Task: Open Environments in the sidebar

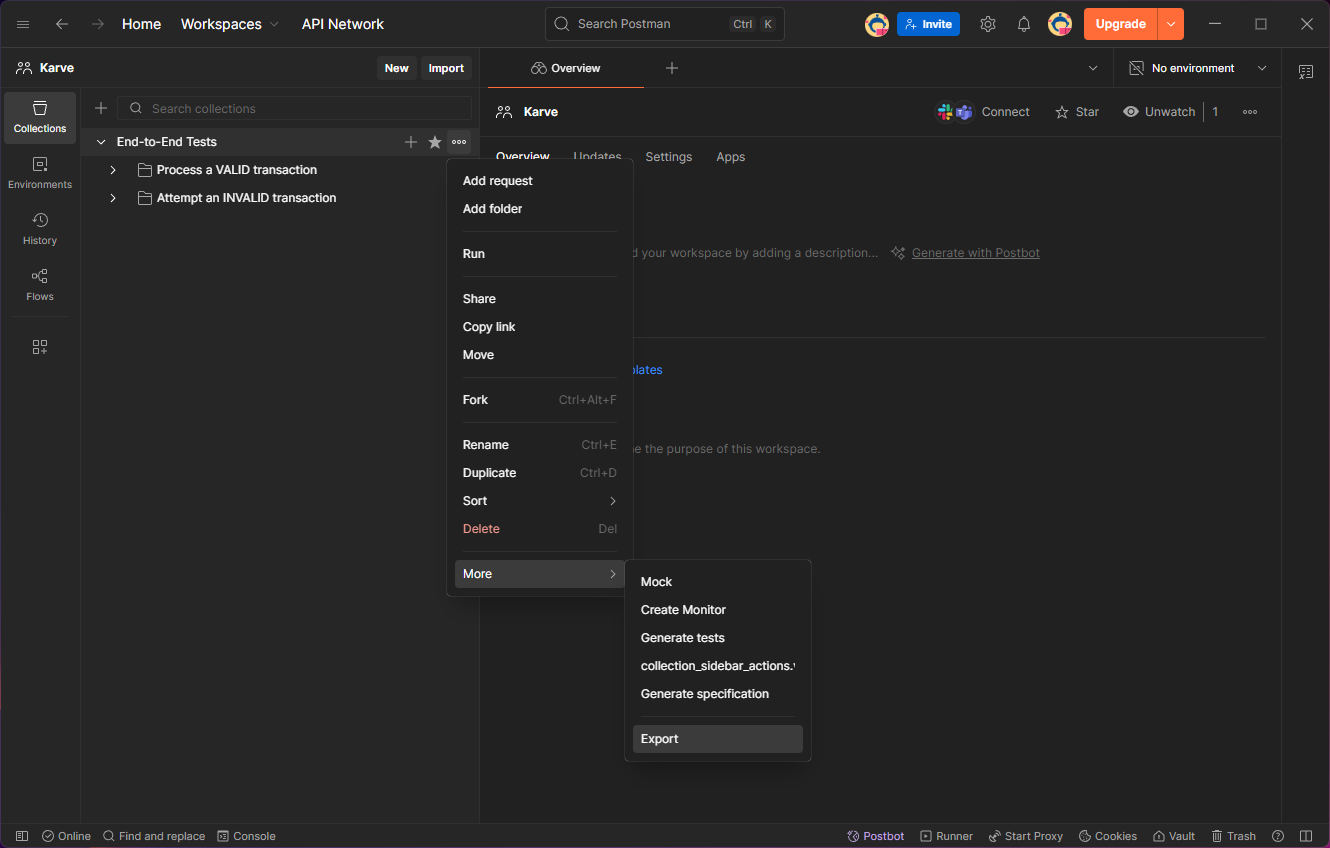Action: (40, 173)
